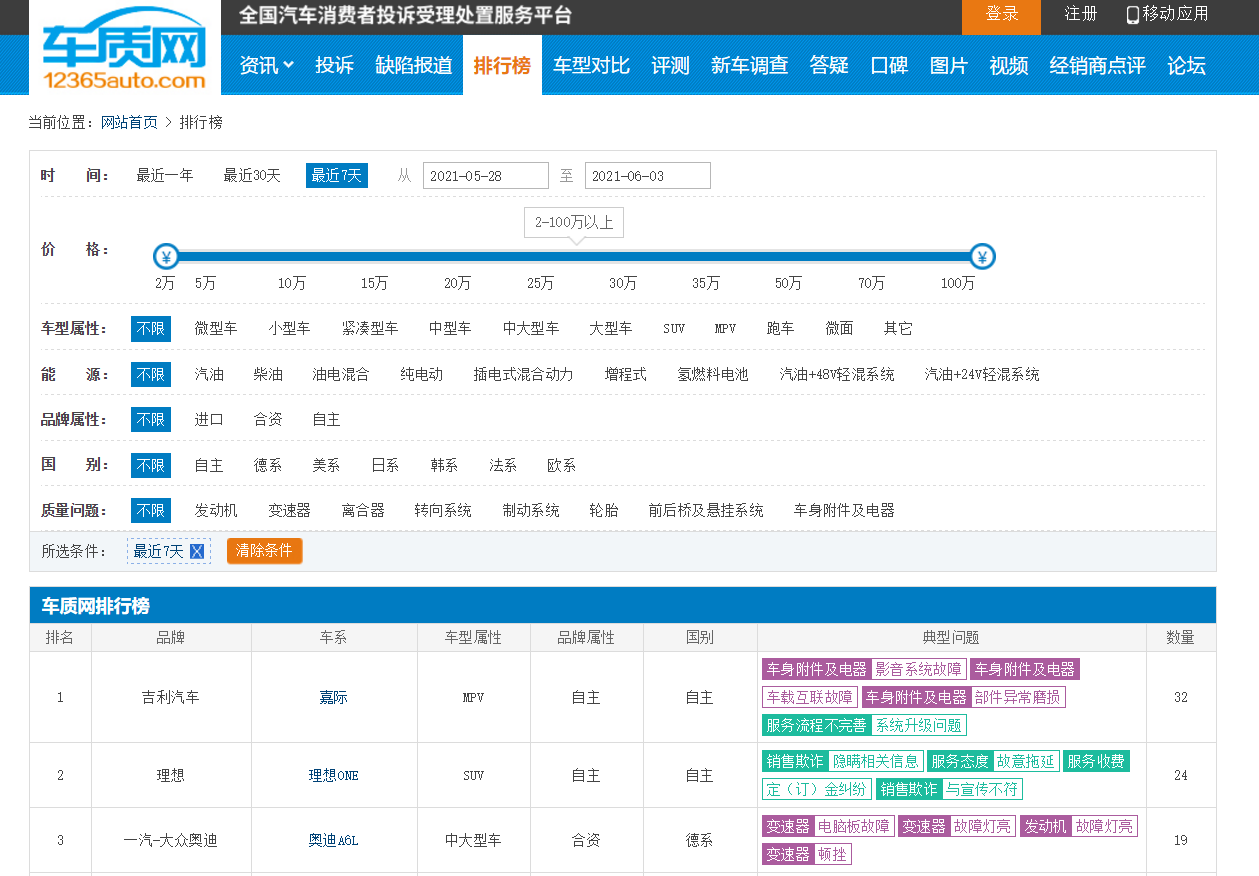Filter by 紧凑型车 body type
Screen dimensions: 1259x876
pyautogui.click(x=370, y=328)
